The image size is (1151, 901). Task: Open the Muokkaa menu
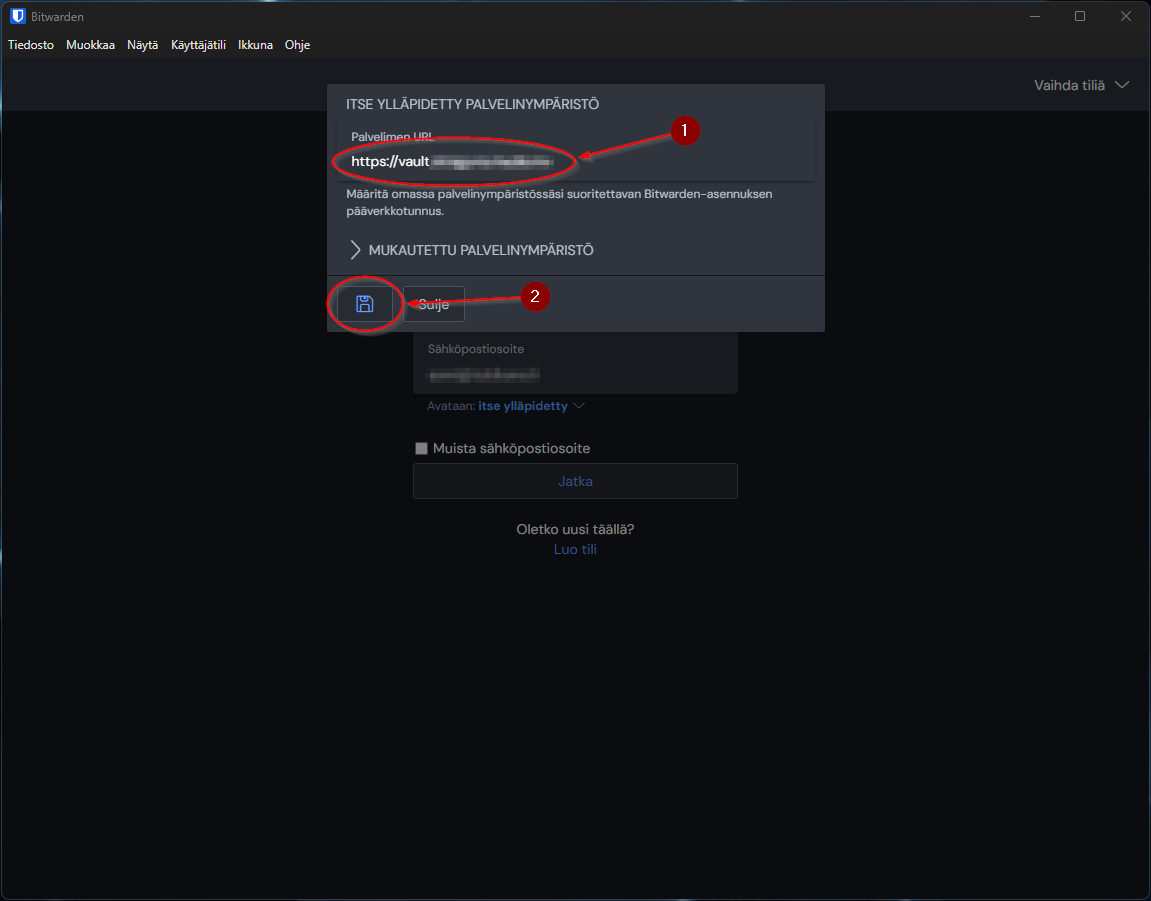click(90, 45)
